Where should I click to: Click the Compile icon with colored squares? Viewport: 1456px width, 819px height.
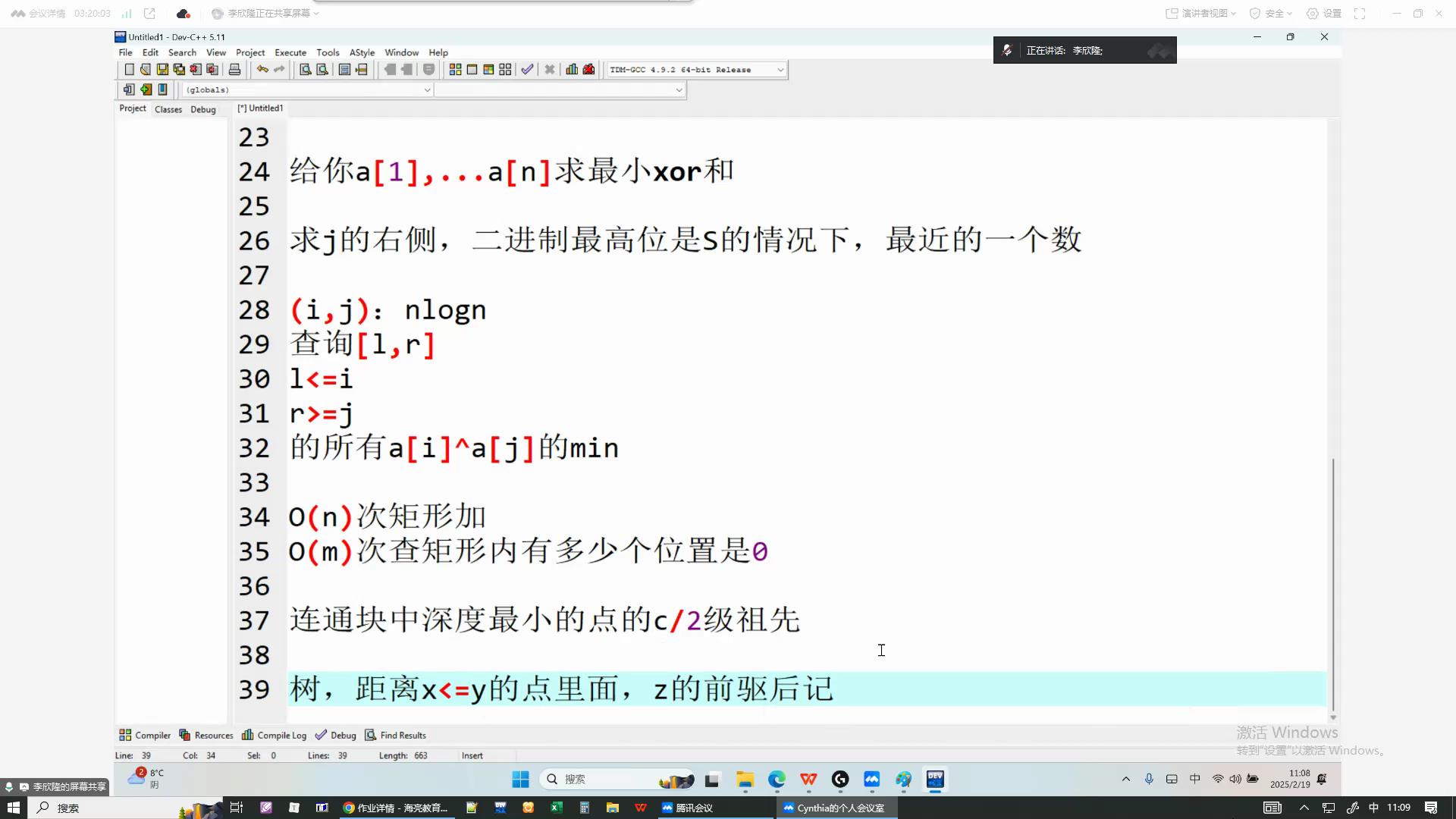tap(455, 70)
